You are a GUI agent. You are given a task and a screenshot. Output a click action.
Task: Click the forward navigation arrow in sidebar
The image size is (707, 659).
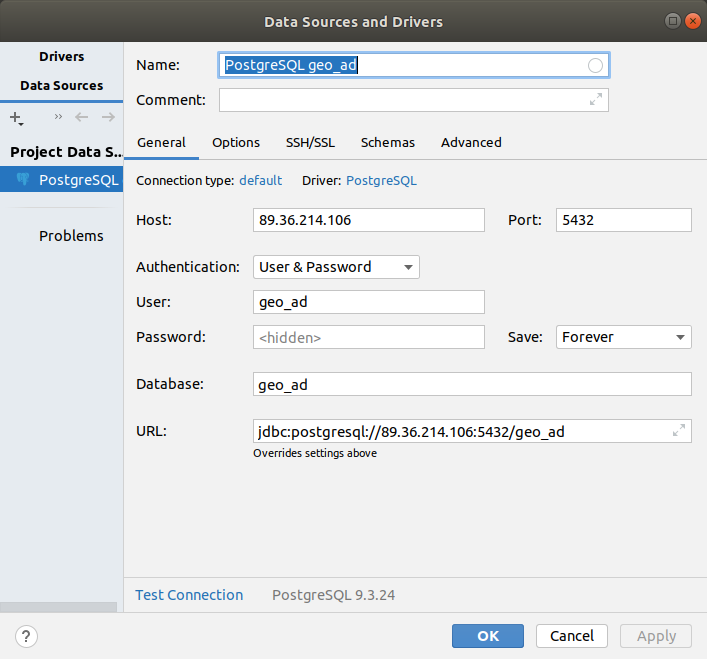tap(108, 118)
